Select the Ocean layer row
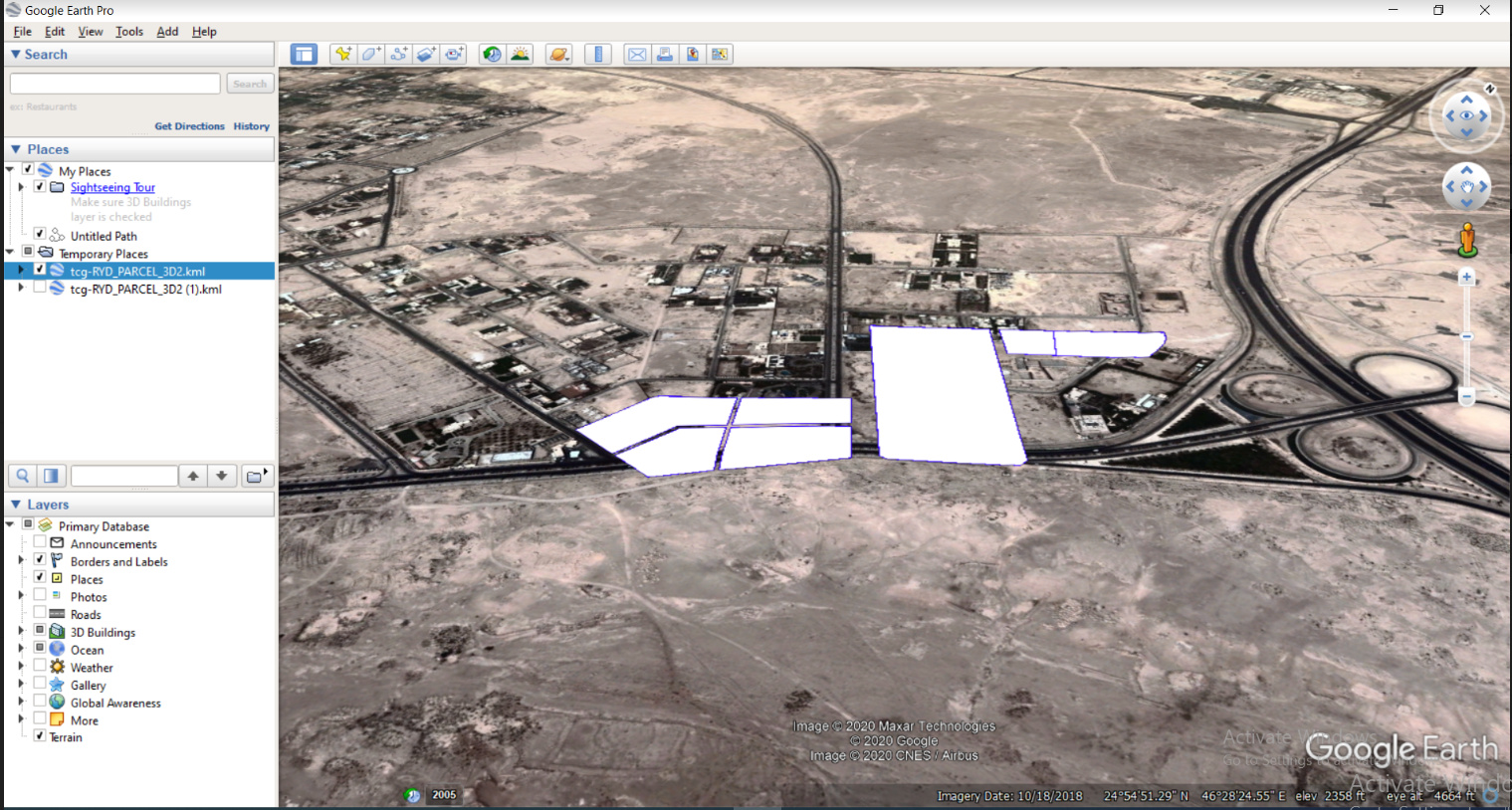 (x=87, y=650)
